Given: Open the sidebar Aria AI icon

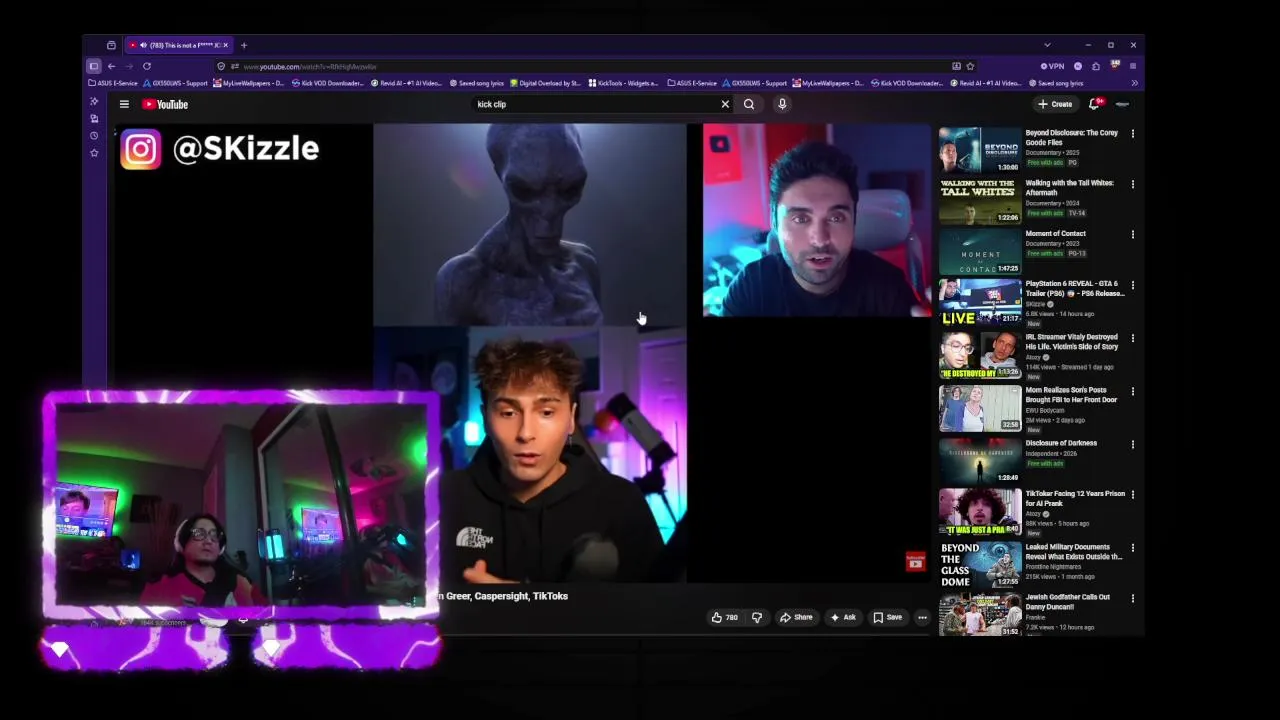Looking at the screenshot, I should click(x=94, y=102).
